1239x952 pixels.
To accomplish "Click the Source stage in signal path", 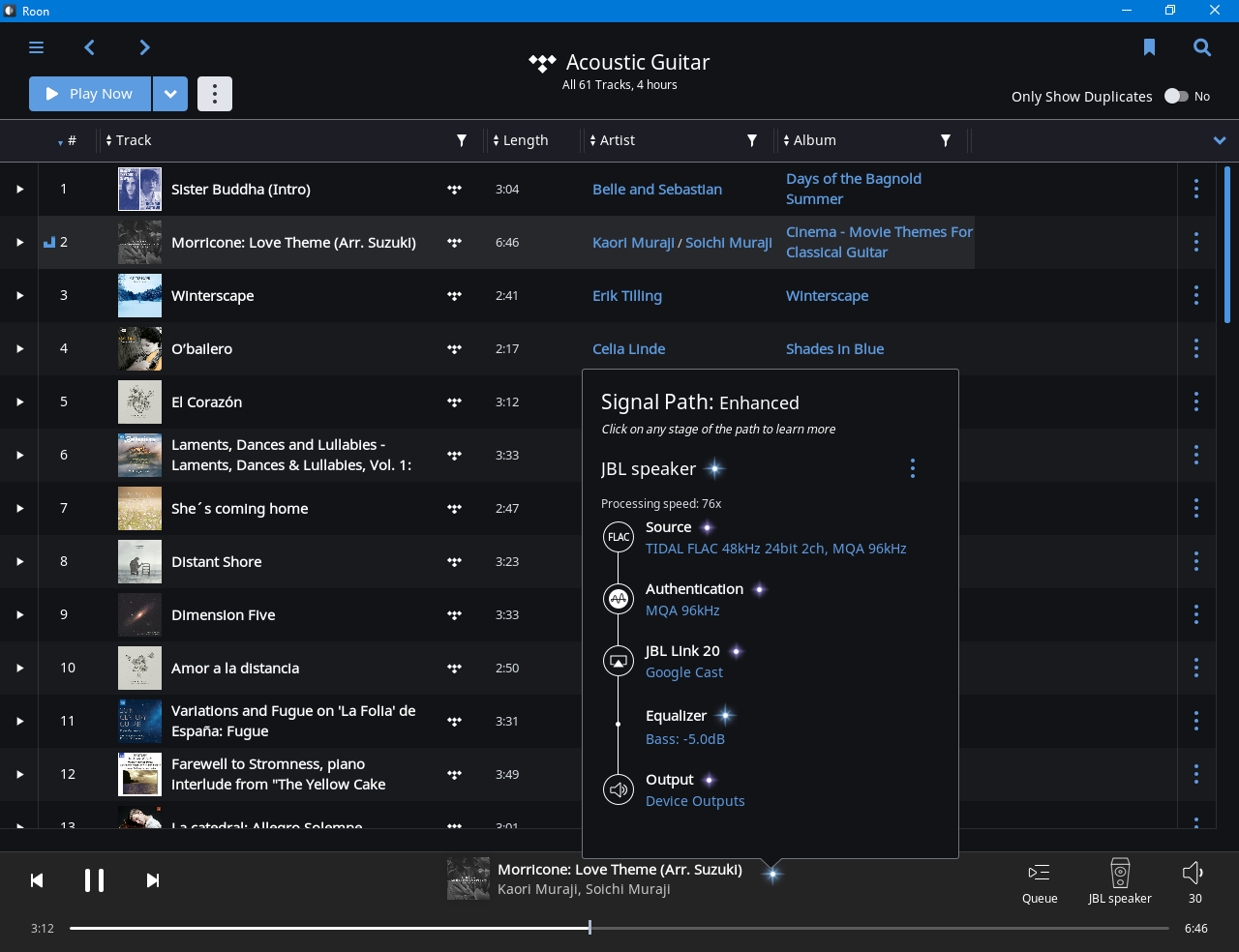I will pyautogui.click(x=669, y=527).
